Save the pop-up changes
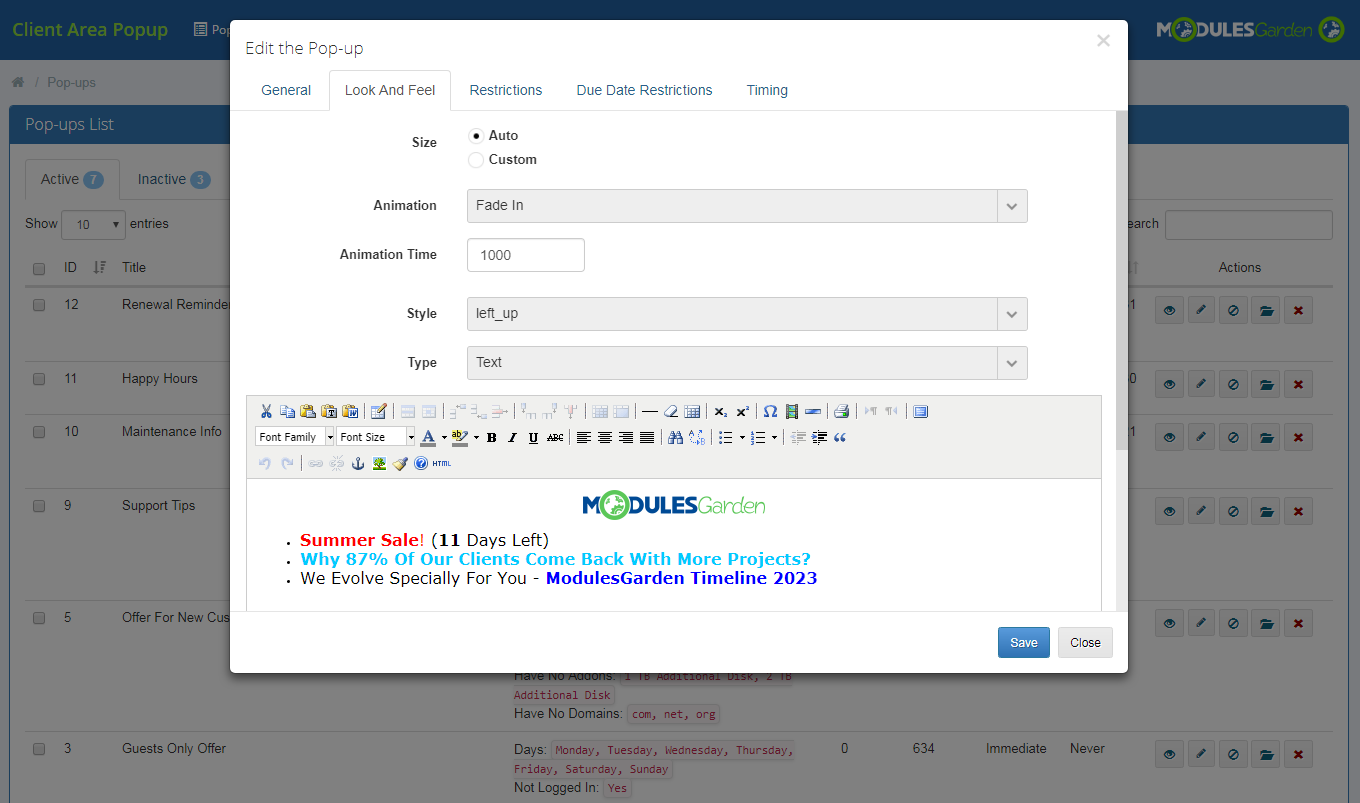Screen dimensions: 1360x803 tap(1023, 642)
